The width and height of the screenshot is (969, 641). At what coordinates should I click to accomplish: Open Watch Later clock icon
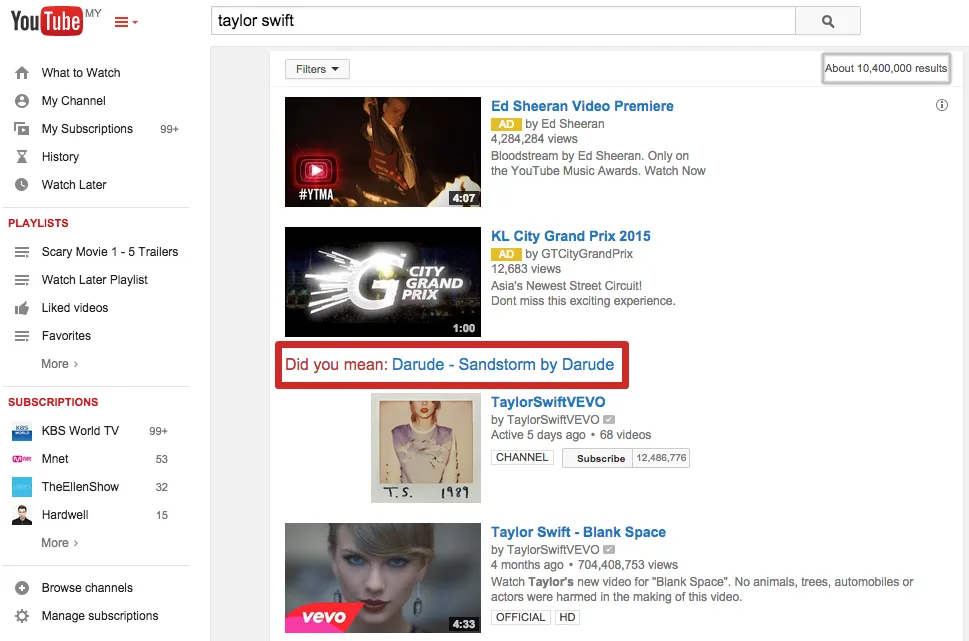pyautogui.click(x=20, y=184)
